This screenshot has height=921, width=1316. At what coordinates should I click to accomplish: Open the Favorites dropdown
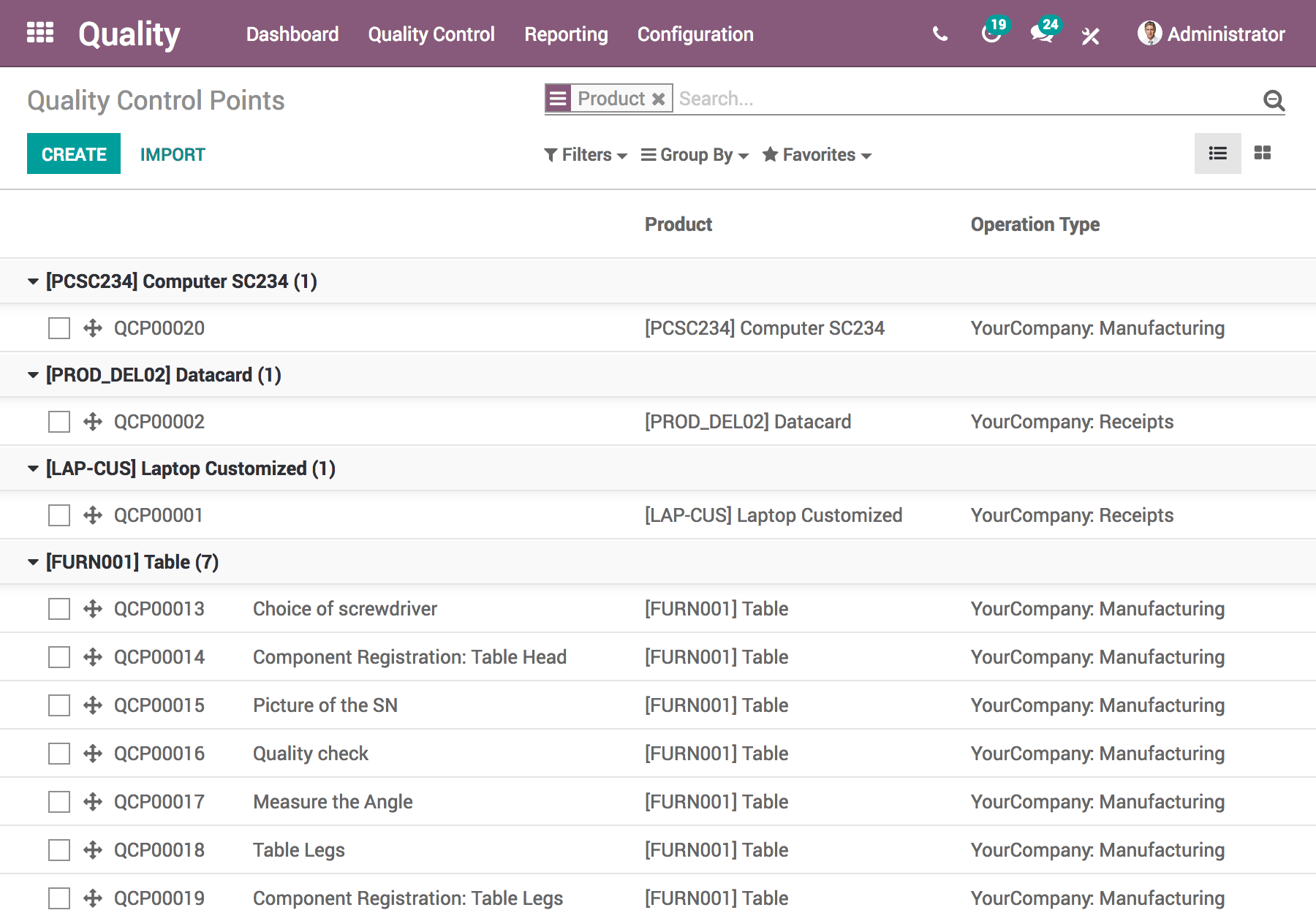click(816, 154)
